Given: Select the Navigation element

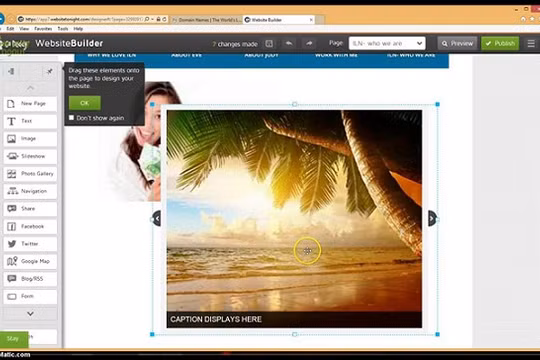Looking at the screenshot, I should tap(30, 192).
